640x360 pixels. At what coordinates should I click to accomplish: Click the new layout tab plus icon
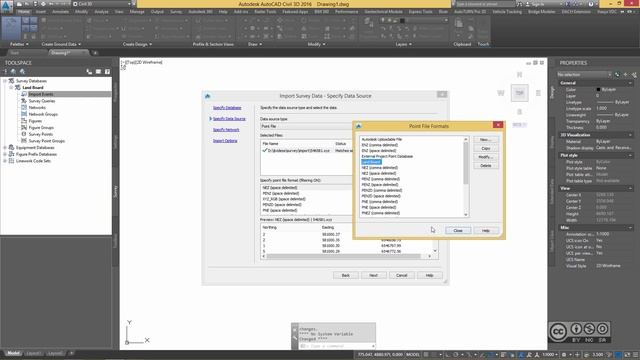coord(71,353)
